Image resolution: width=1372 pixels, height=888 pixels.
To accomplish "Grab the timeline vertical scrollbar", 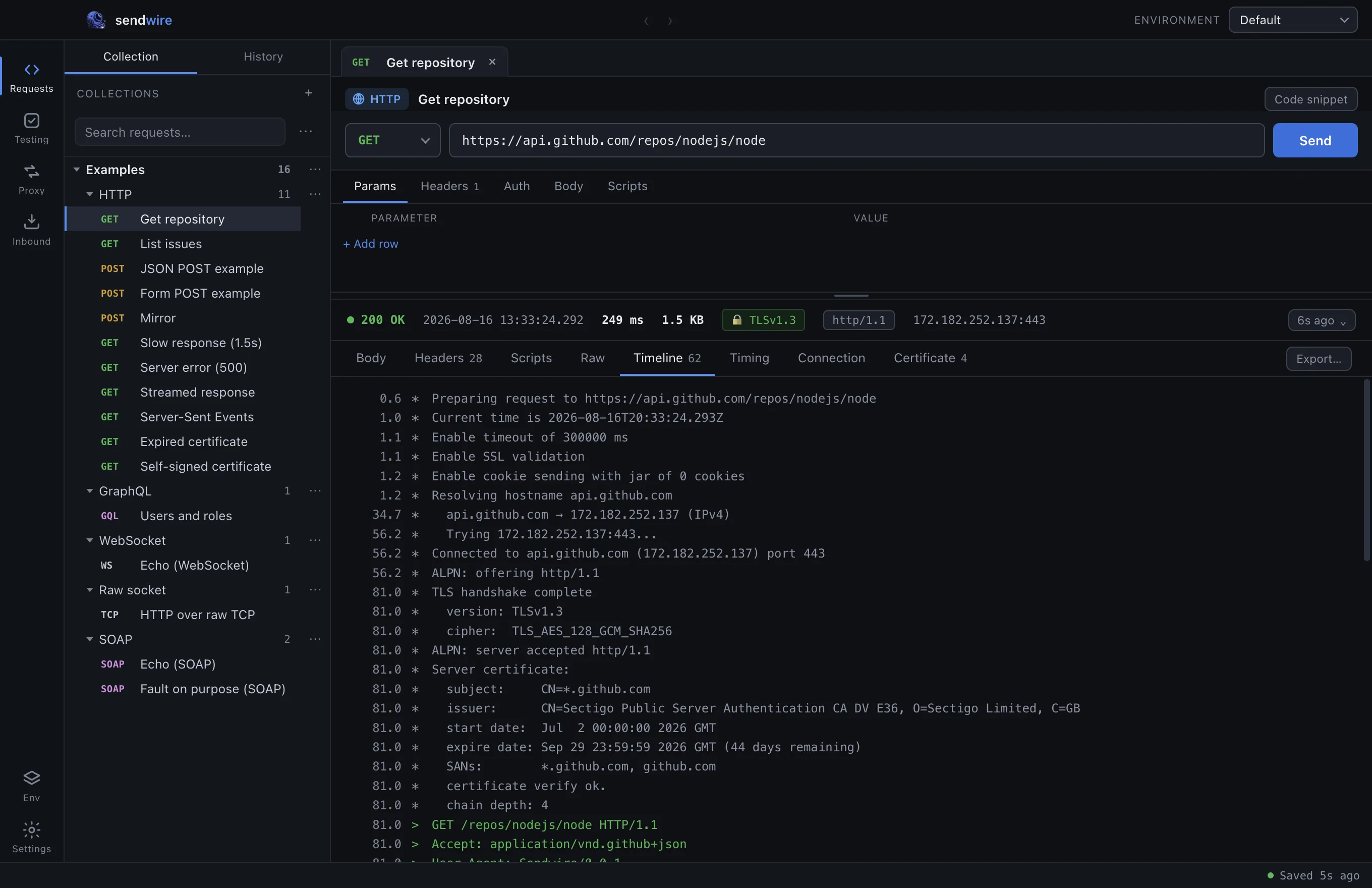I will pyautogui.click(x=1366, y=470).
